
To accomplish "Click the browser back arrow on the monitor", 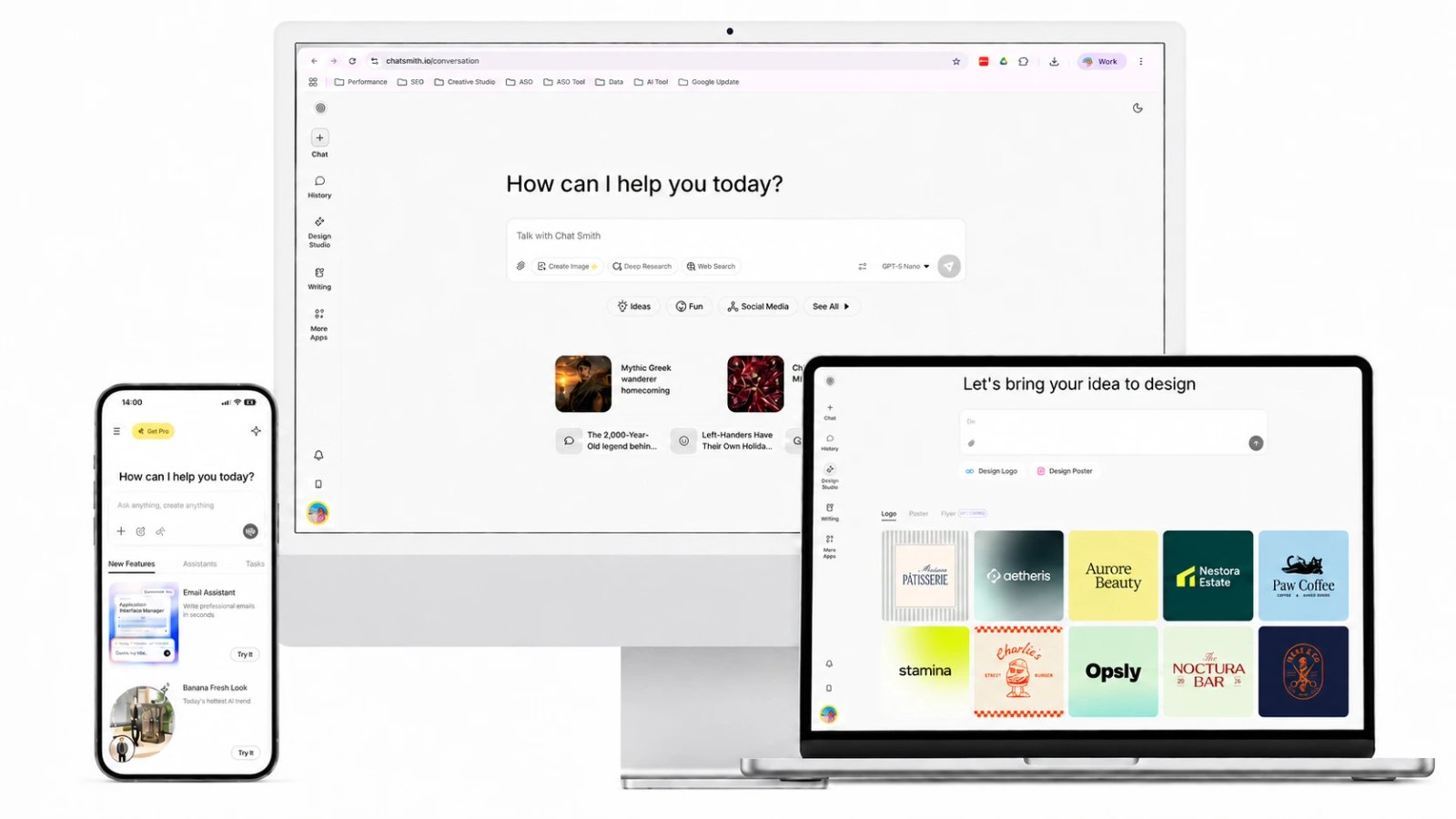I will tap(314, 61).
